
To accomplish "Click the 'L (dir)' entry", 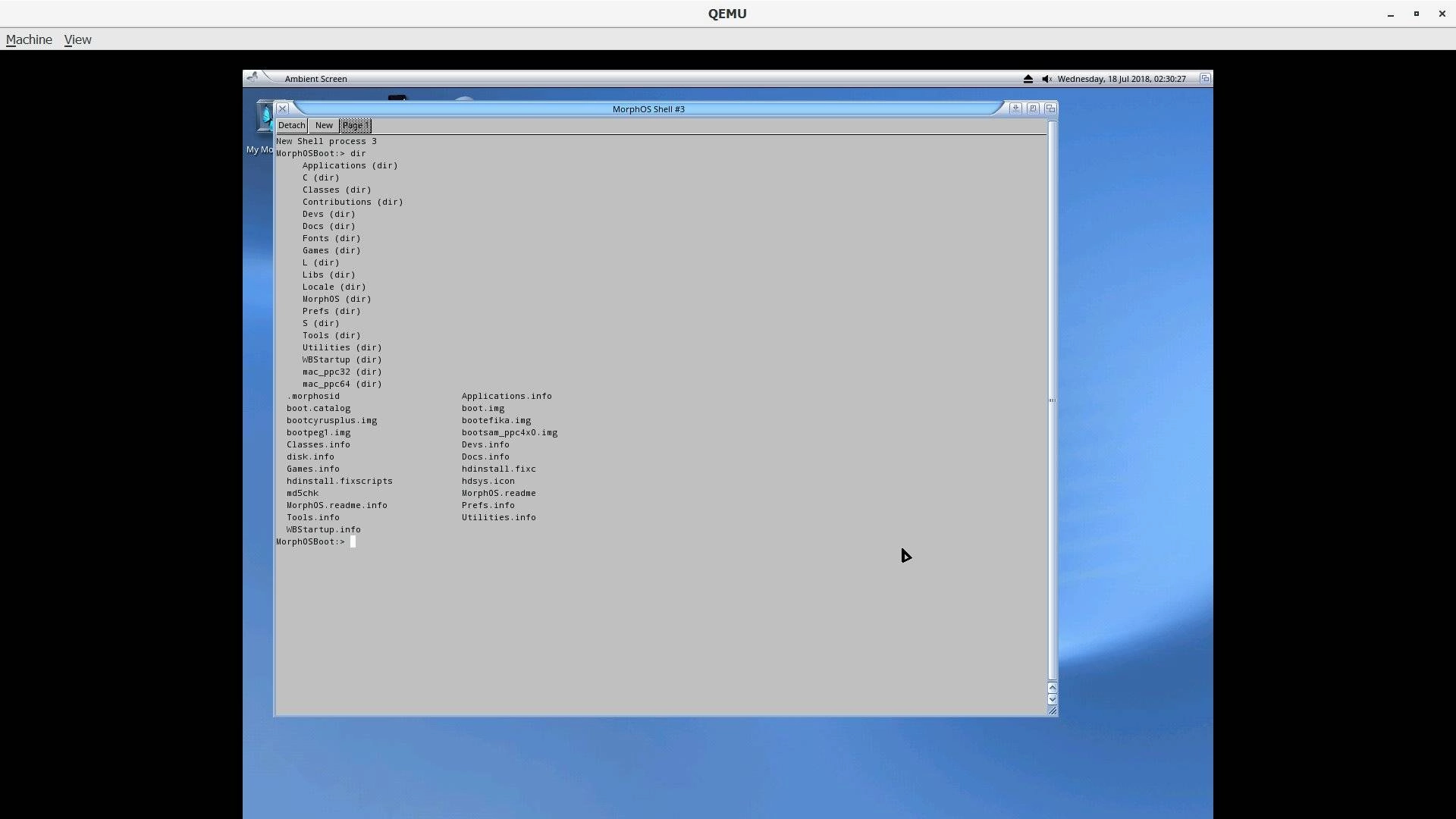I will click(x=321, y=262).
